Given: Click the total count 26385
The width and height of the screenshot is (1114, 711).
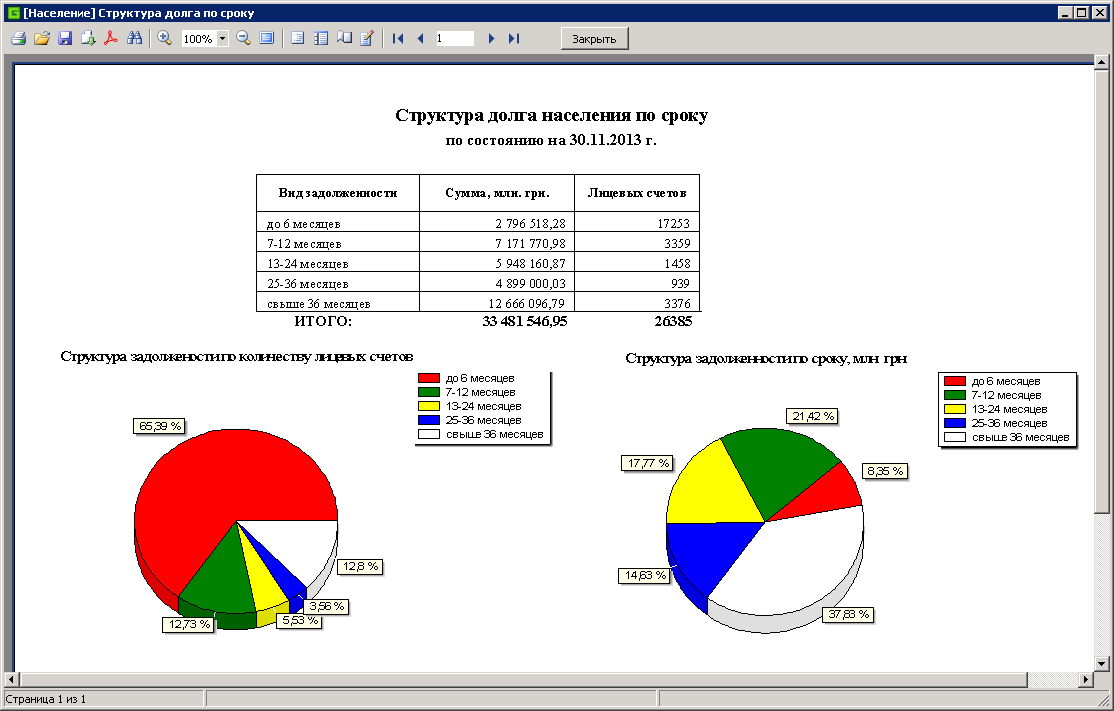Looking at the screenshot, I should [x=672, y=321].
